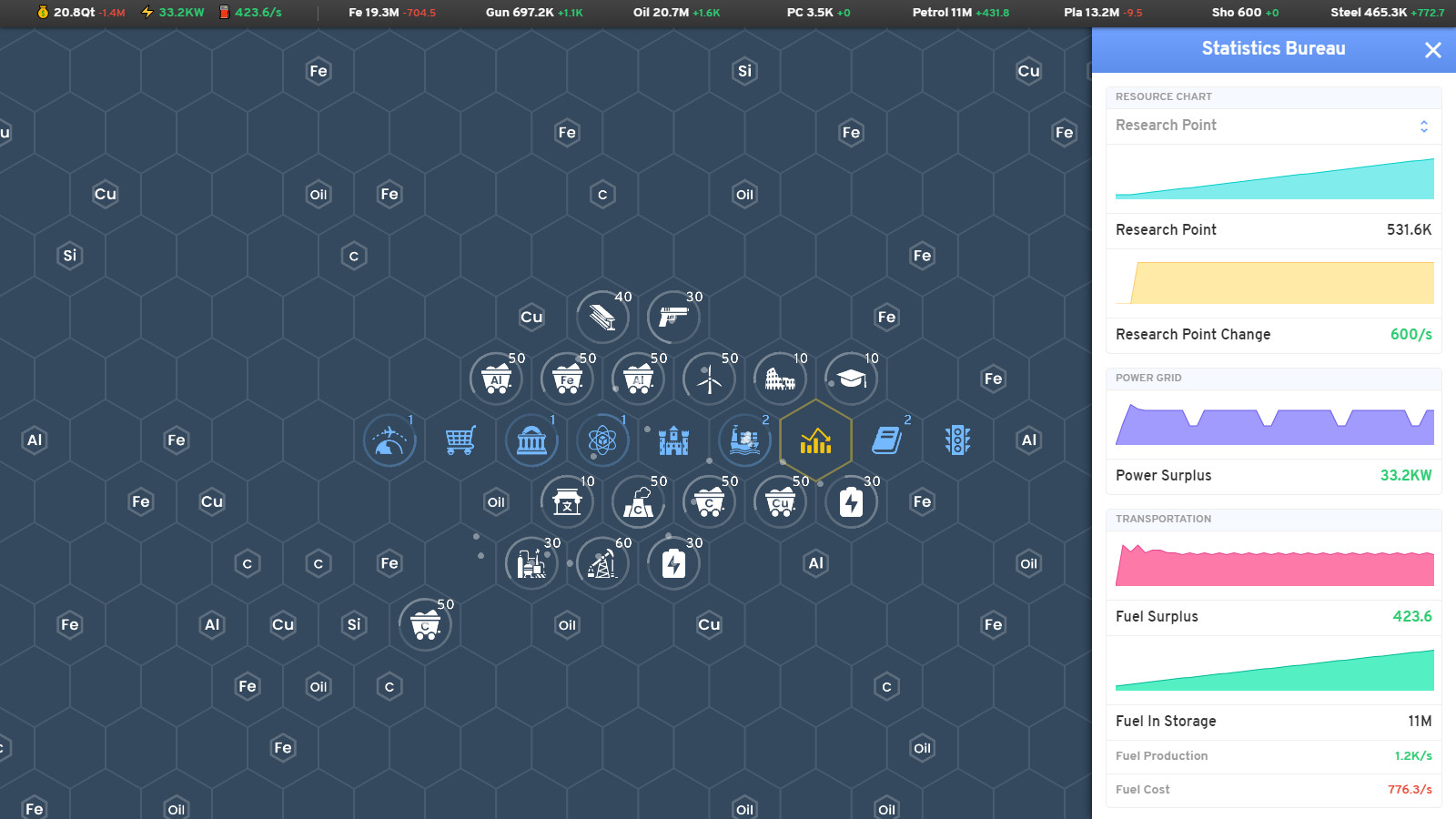Click the Steel beam building labeled 40
The height and width of the screenshot is (819, 1456).
point(602,317)
